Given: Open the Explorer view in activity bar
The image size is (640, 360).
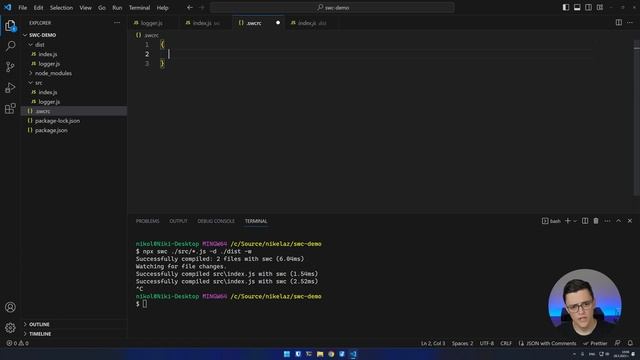Looking at the screenshot, I should 10,26.
